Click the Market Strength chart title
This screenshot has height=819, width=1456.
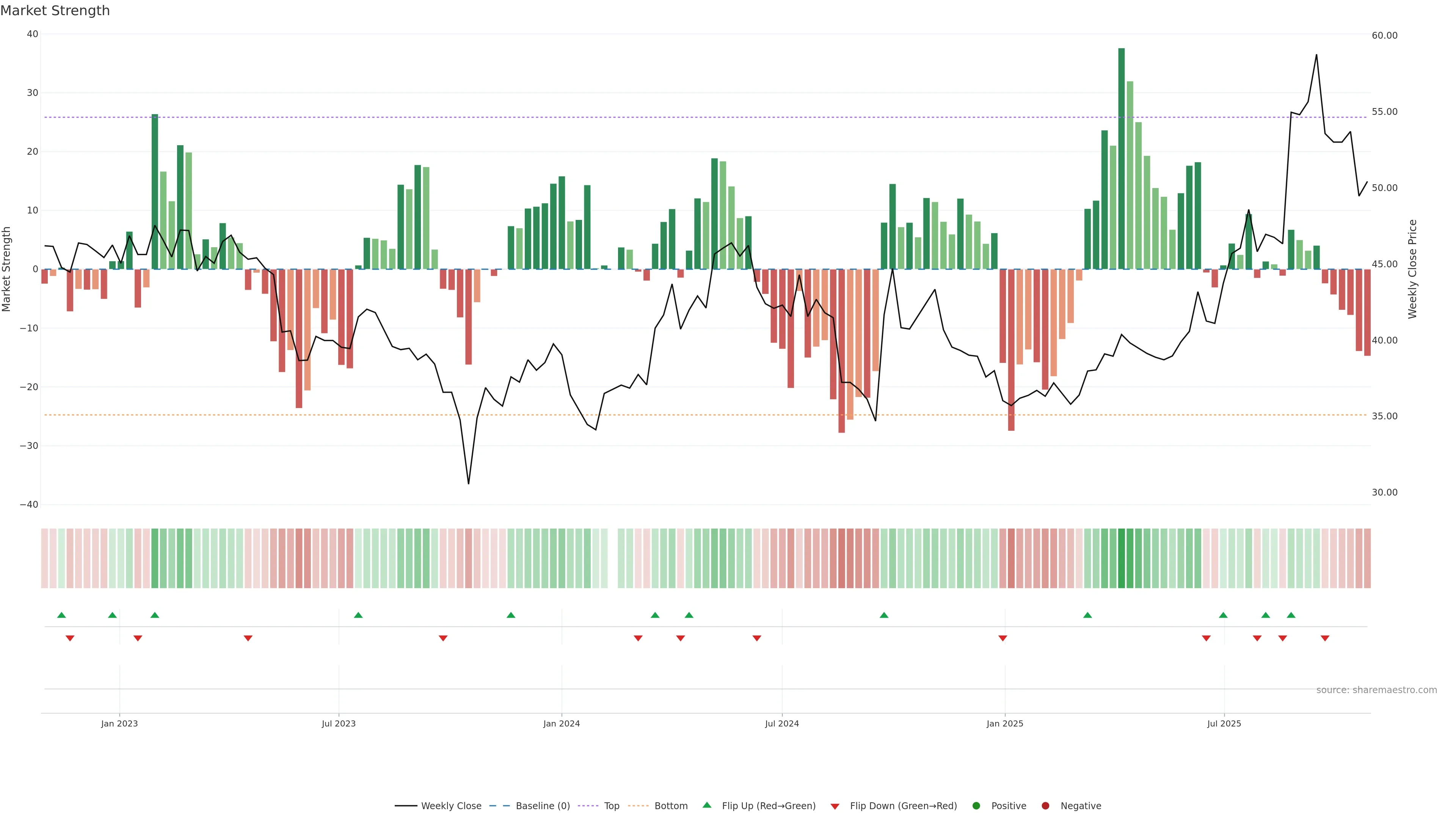click(x=55, y=11)
